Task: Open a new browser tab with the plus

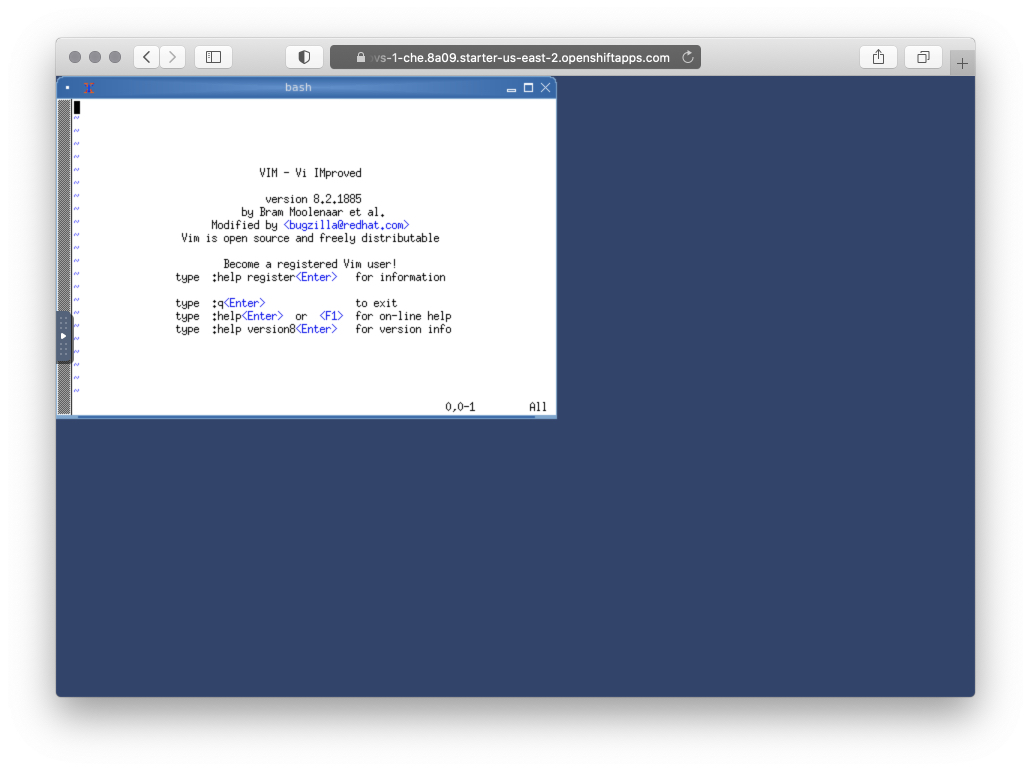Action: tap(961, 61)
